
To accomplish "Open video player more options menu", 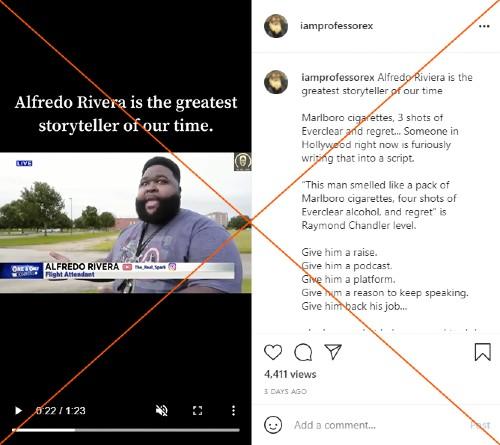I will point(233,410).
